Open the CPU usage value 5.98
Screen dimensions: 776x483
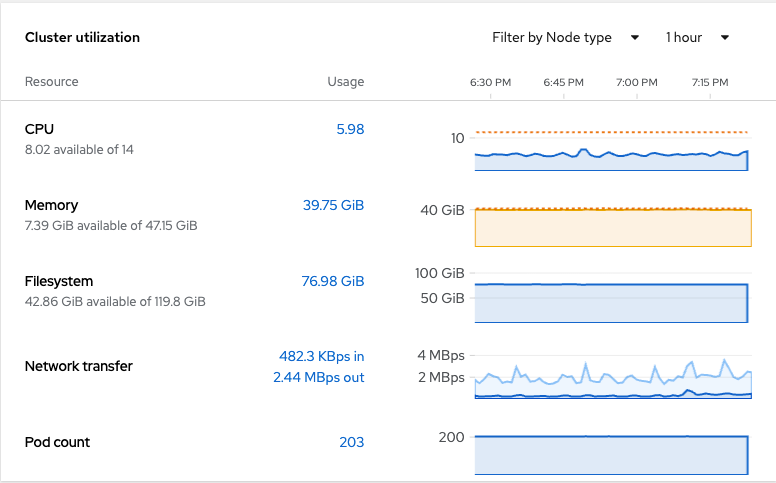pyautogui.click(x=350, y=129)
